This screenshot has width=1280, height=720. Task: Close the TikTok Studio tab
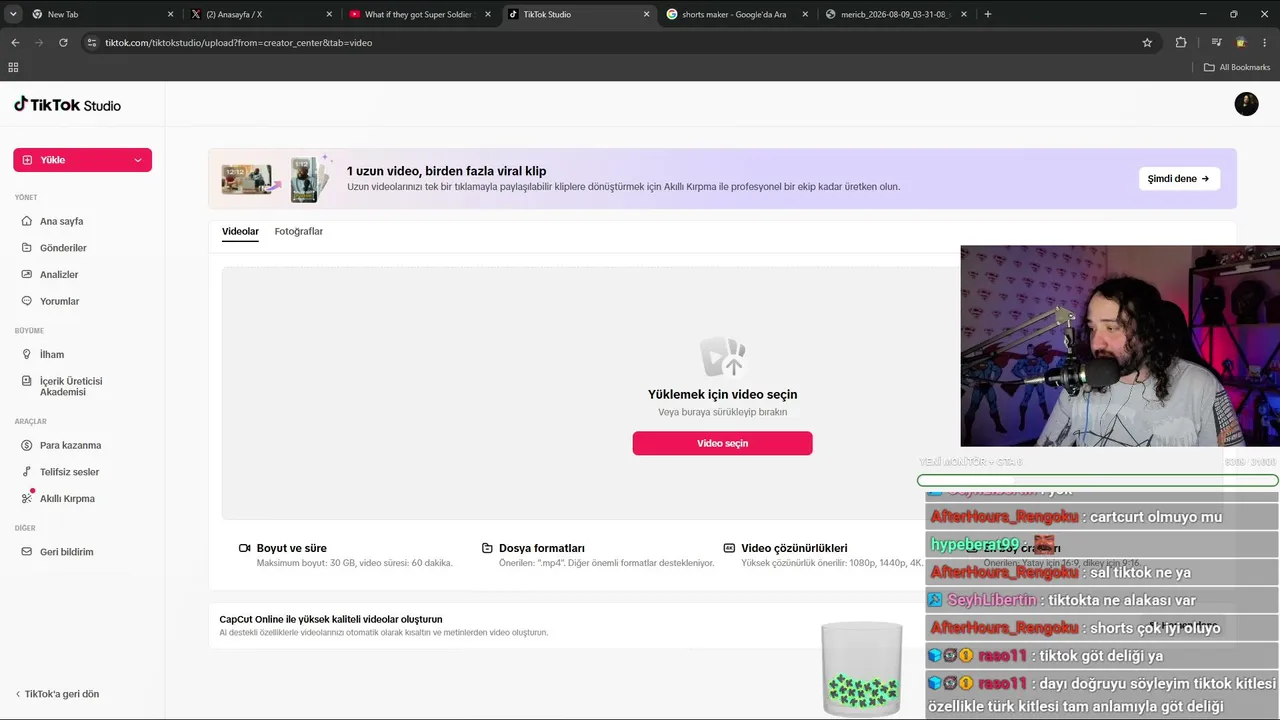(646, 14)
